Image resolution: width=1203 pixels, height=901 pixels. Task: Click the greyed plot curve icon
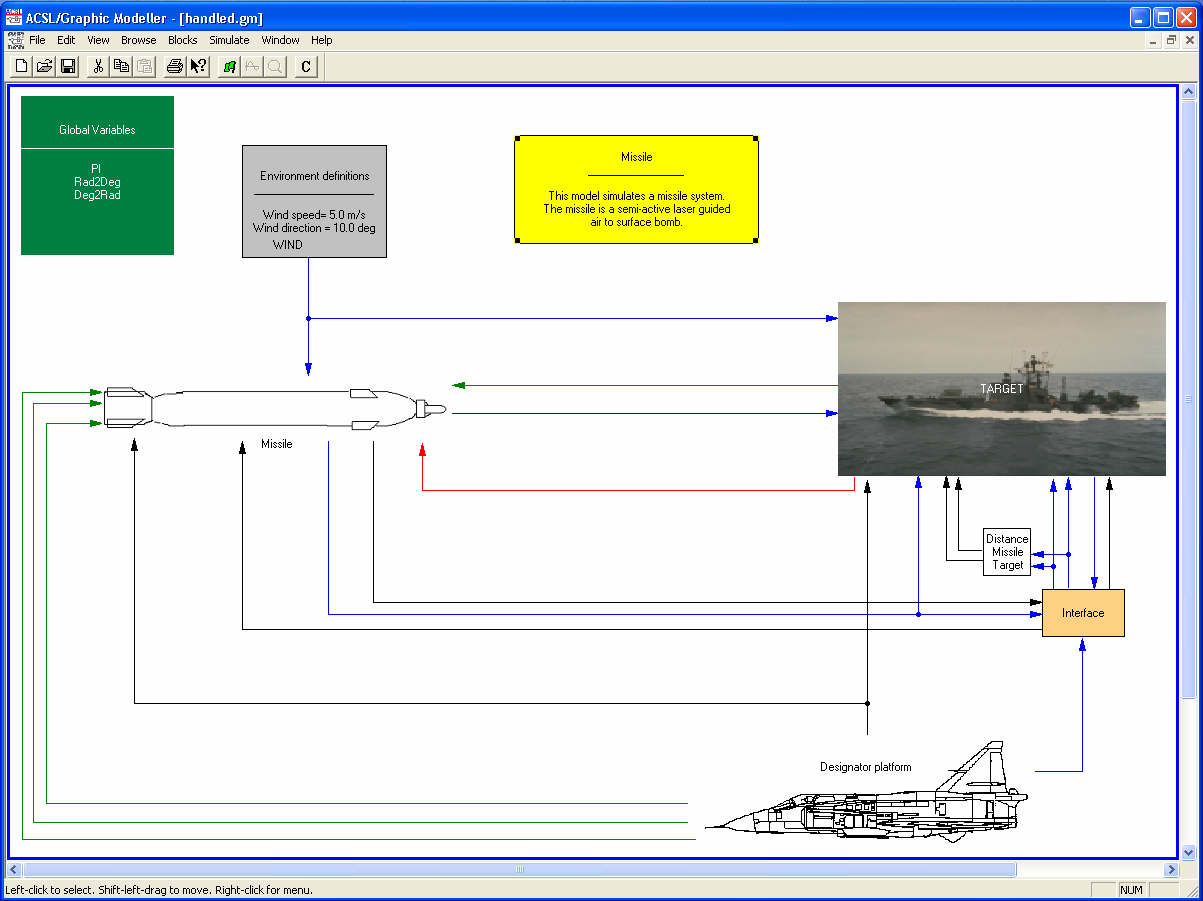[252, 67]
